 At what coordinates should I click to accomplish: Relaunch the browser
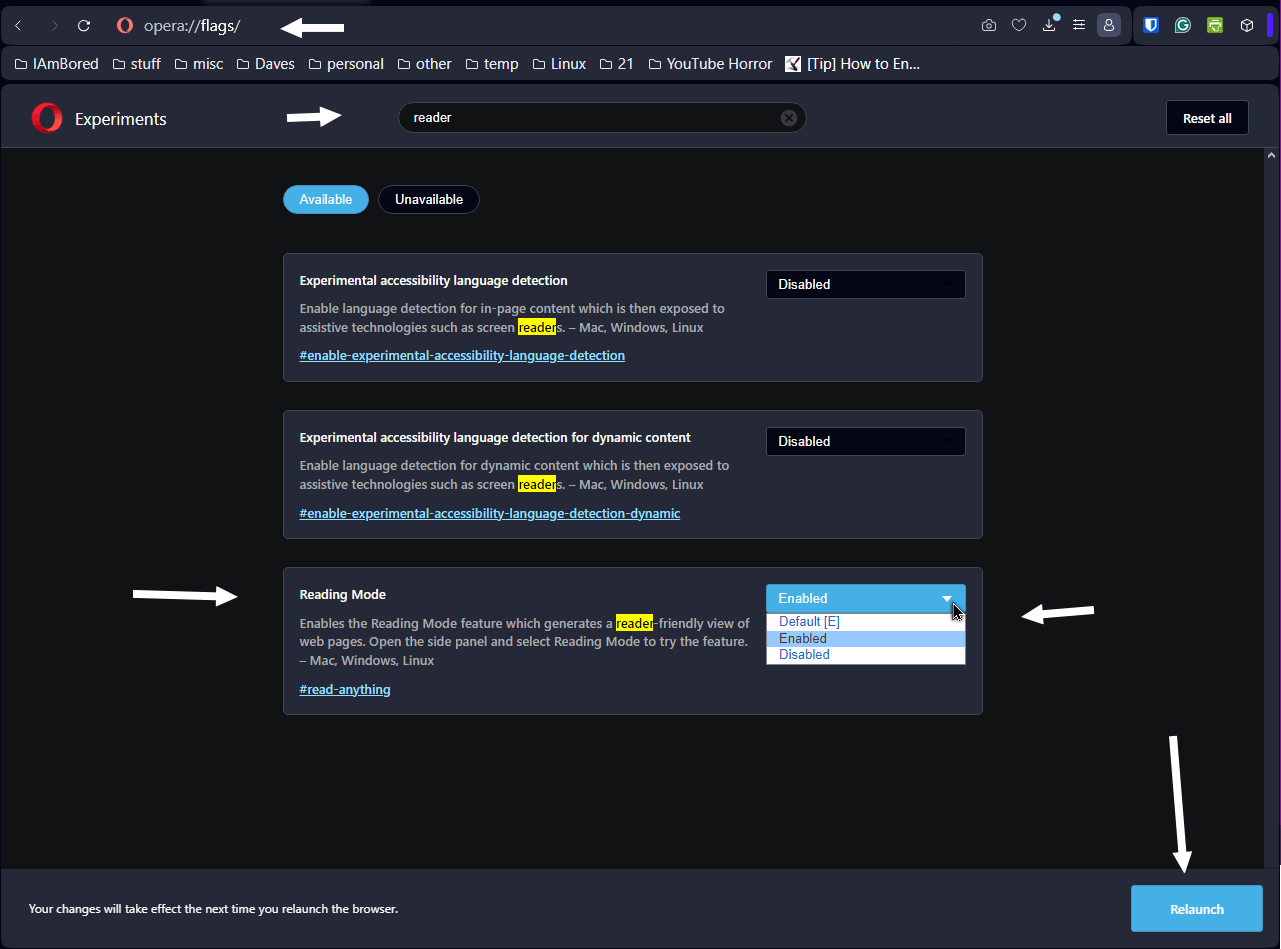click(1197, 909)
